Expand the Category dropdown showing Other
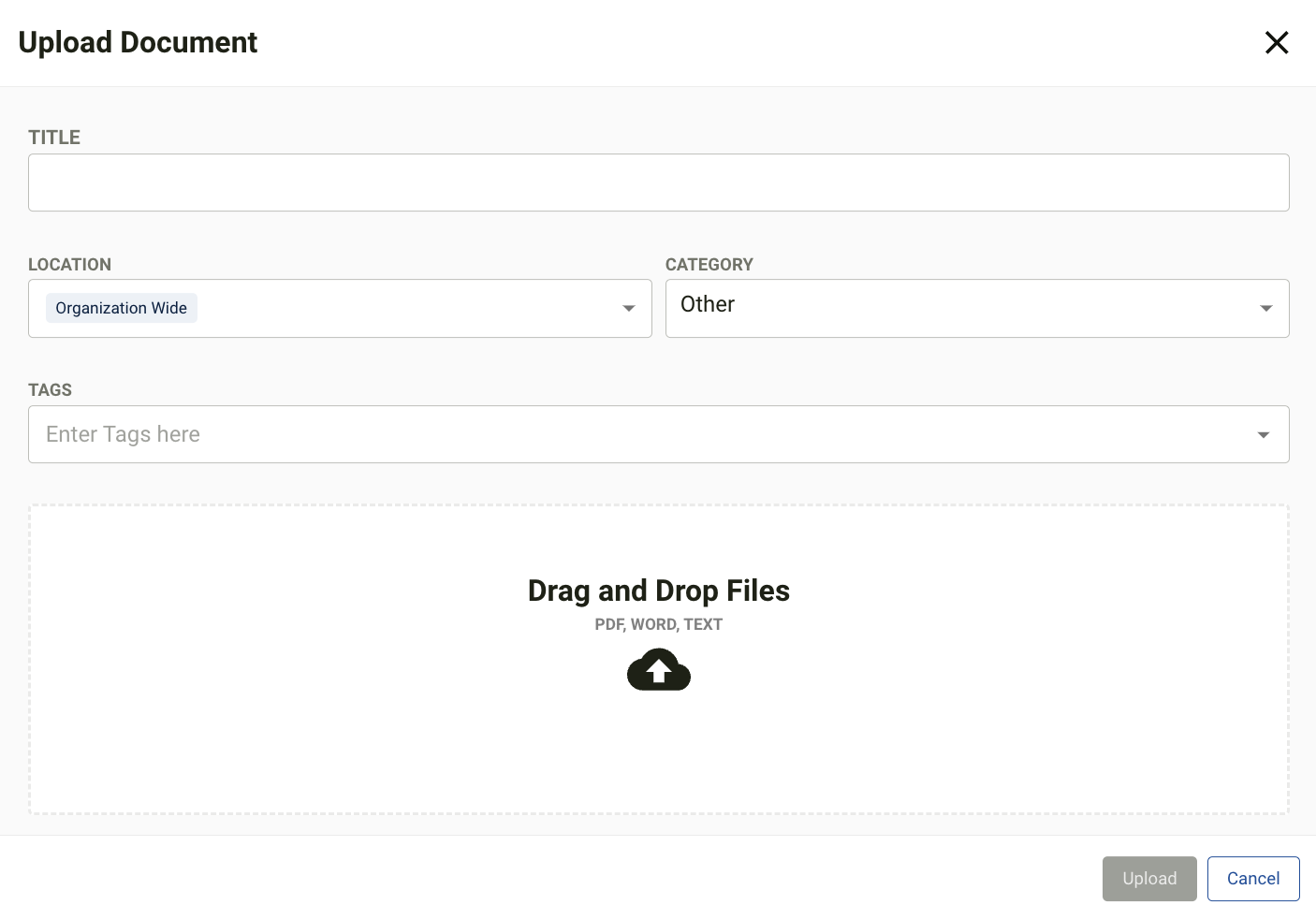The width and height of the screenshot is (1316, 919). [x=977, y=308]
